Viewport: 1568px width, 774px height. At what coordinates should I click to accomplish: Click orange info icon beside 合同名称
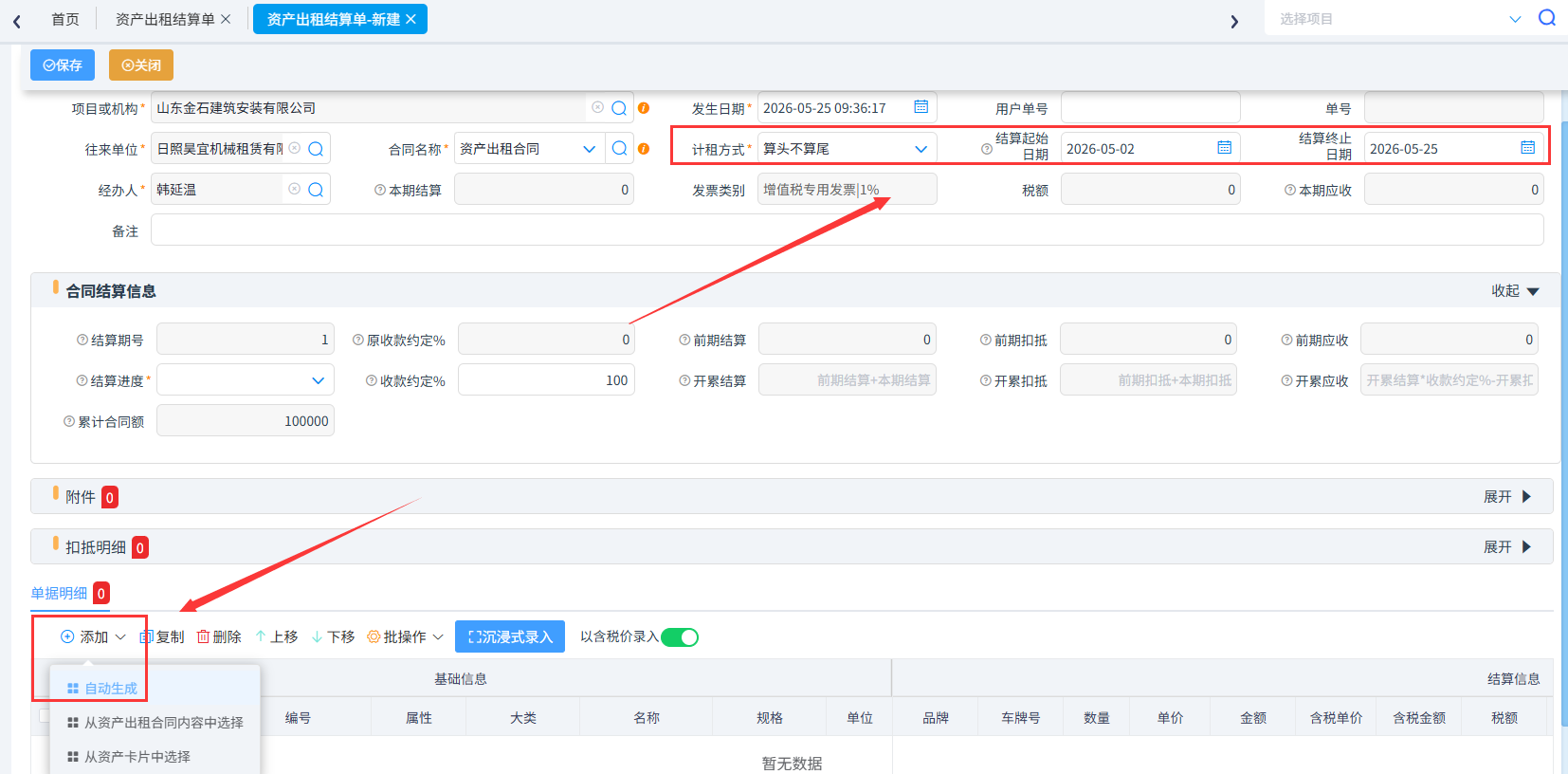click(x=644, y=149)
